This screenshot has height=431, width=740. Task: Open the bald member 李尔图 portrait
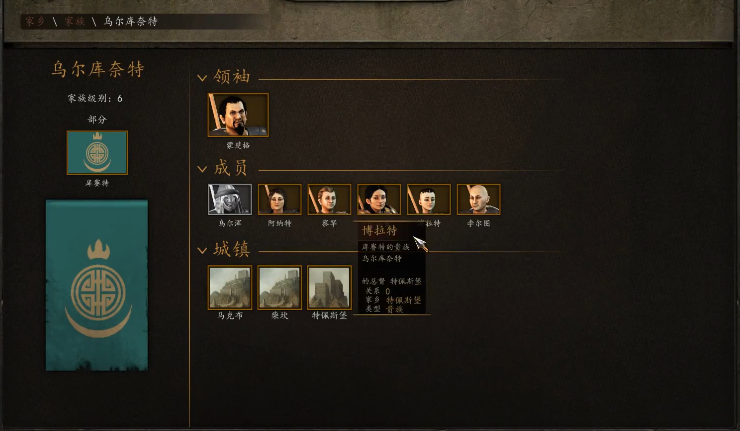coord(479,199)
